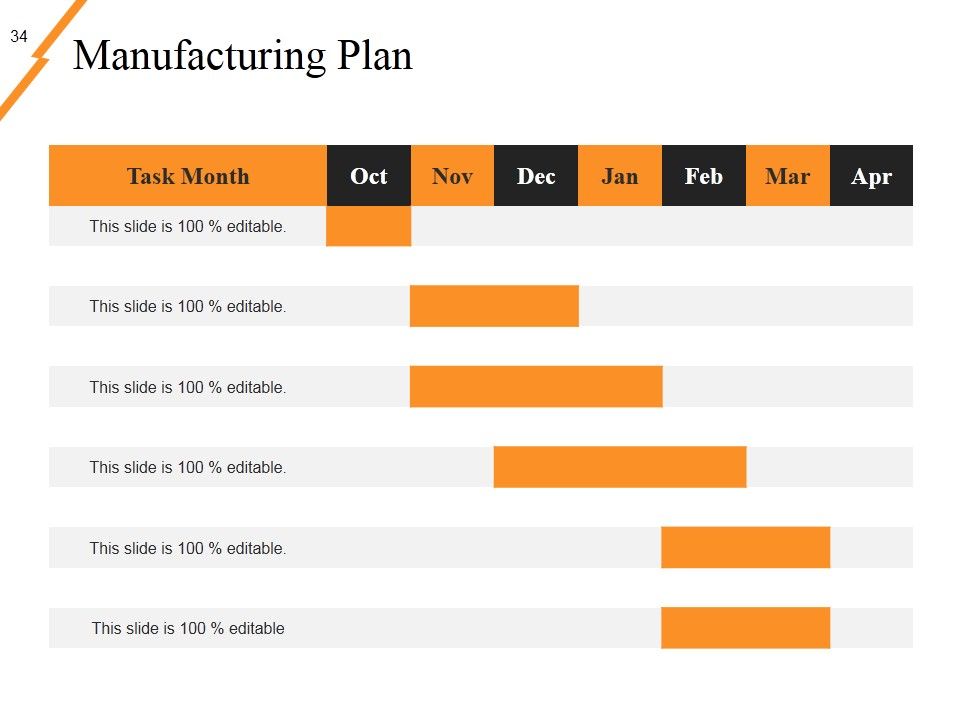Image resolution: width=960 pixels, height=720 pixels.
Task: Select the Jan month header cell
Action: pos(620,176)
